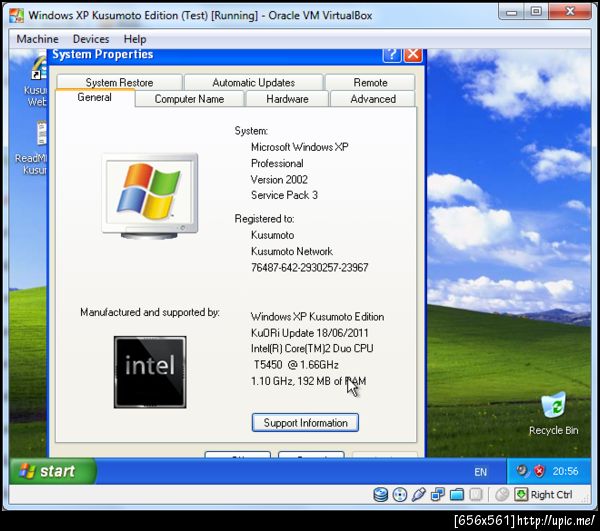Open the Help menu in VirtualBox

[x=135, y=39]
